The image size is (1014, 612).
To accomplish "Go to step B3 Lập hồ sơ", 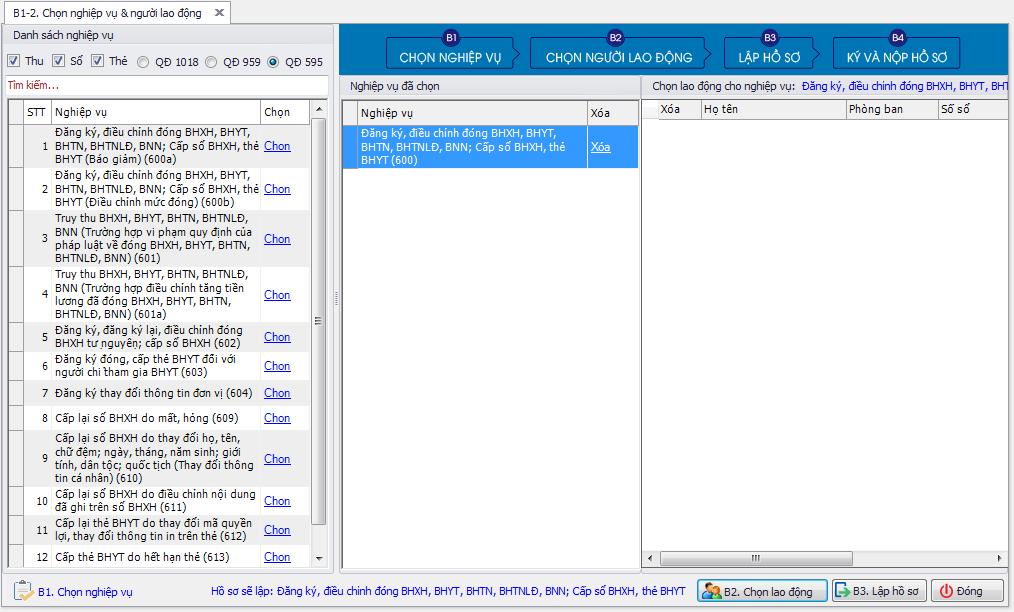I will pyautogui.click(x=770, y=52).
